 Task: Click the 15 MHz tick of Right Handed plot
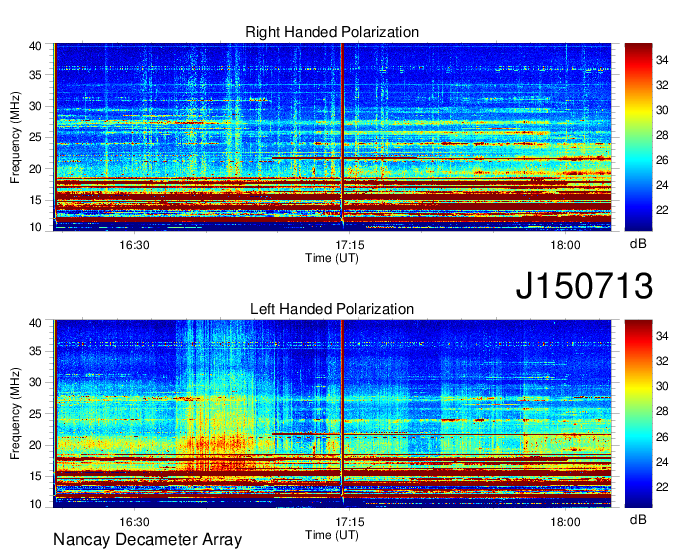click(36, 200)
